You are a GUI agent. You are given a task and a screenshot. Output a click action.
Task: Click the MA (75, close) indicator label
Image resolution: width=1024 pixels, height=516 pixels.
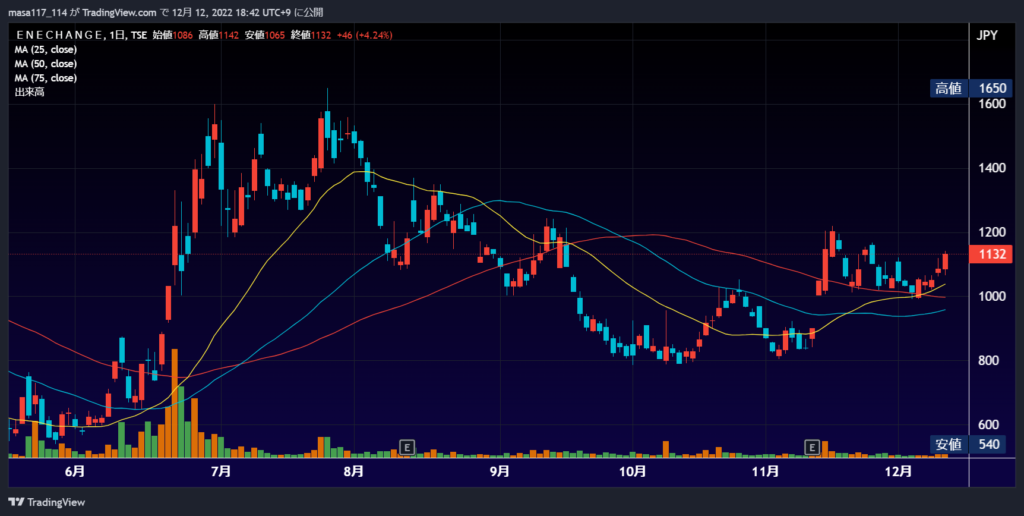(x=46, y=78)
